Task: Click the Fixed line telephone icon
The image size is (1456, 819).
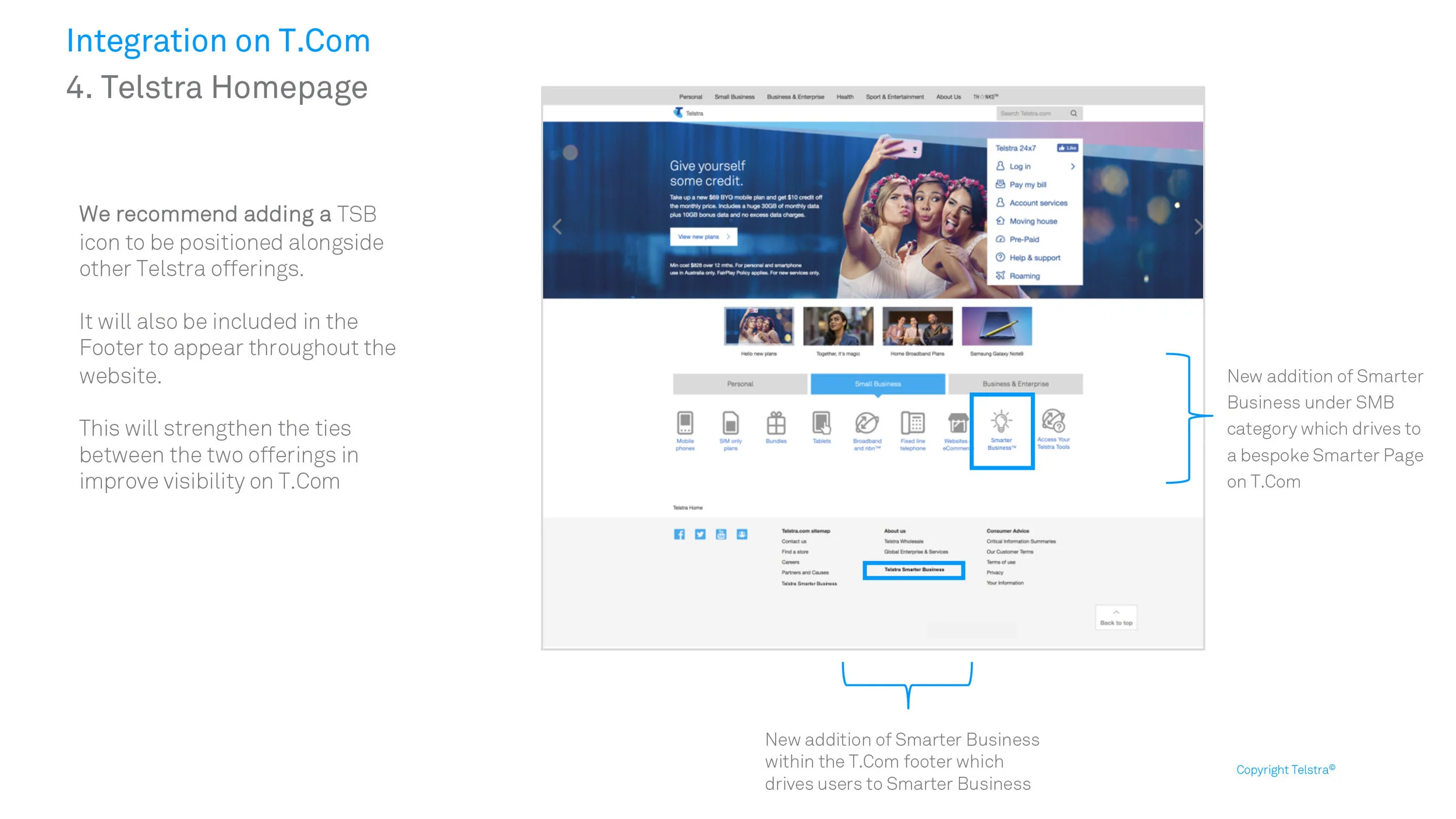Action: click(x=913, y=423)
